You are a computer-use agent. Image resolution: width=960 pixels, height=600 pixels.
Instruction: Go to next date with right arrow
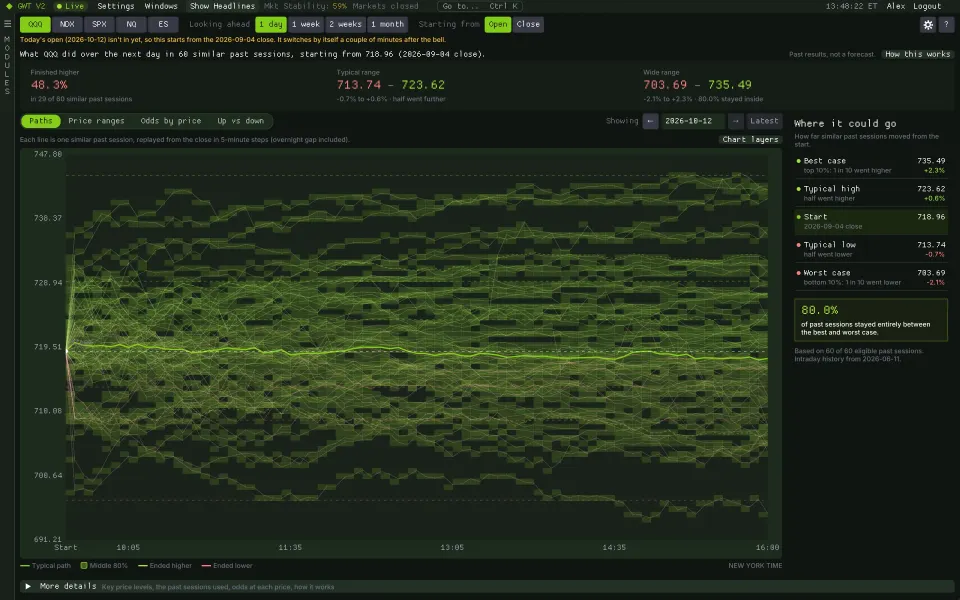tap(736, 121)
